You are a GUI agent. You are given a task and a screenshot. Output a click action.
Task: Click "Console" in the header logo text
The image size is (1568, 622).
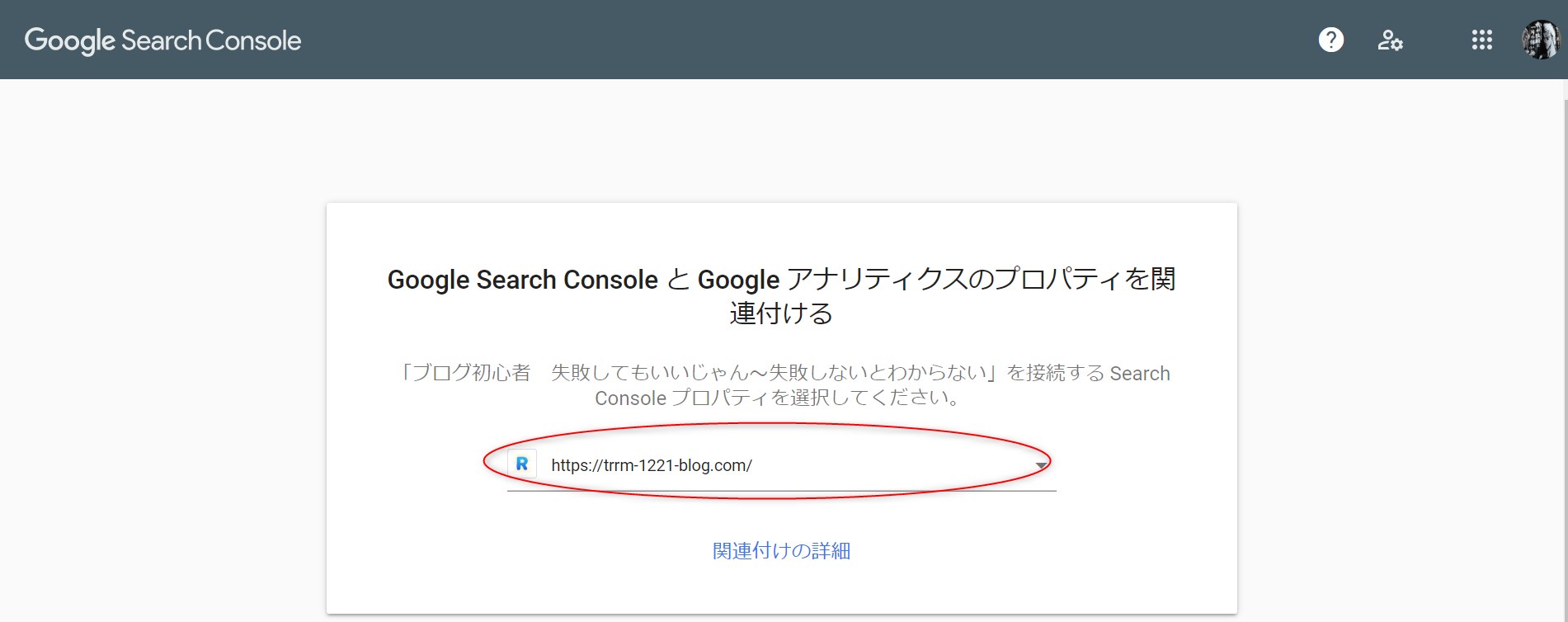pyautogui.click(x=253, y=40)
